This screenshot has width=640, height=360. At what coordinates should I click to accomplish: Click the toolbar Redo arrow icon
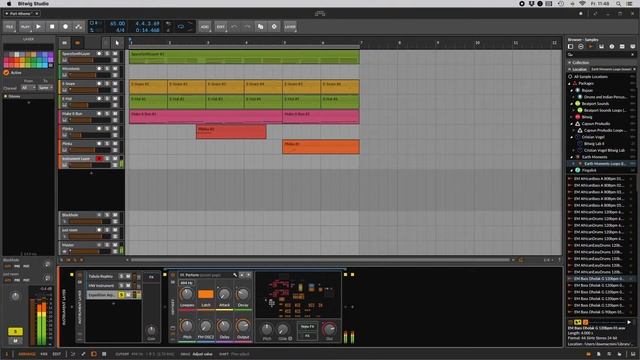pos(247,27)
